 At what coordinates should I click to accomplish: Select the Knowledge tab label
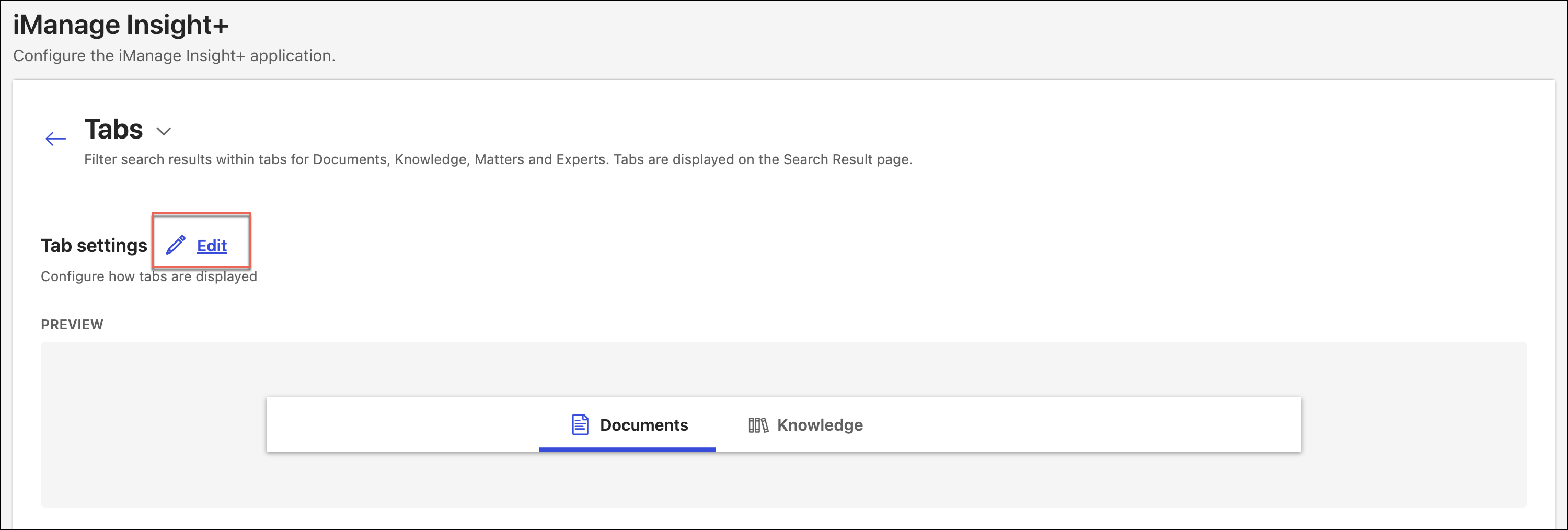[x=820, y=425]
